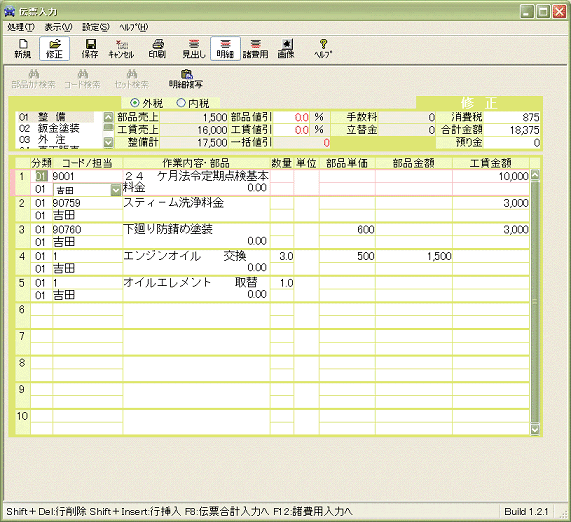Screen dimensions: 571x522
Task: Click the 修正 (Edit) toolbar icon
Action: click(x=54, y=48)
